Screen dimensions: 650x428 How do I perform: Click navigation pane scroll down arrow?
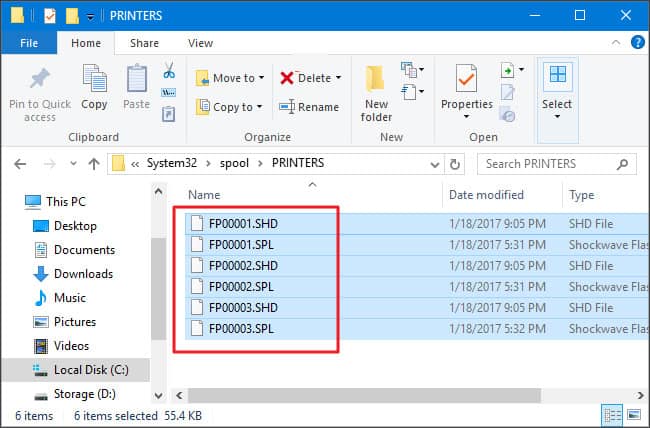tap(158, 396)
